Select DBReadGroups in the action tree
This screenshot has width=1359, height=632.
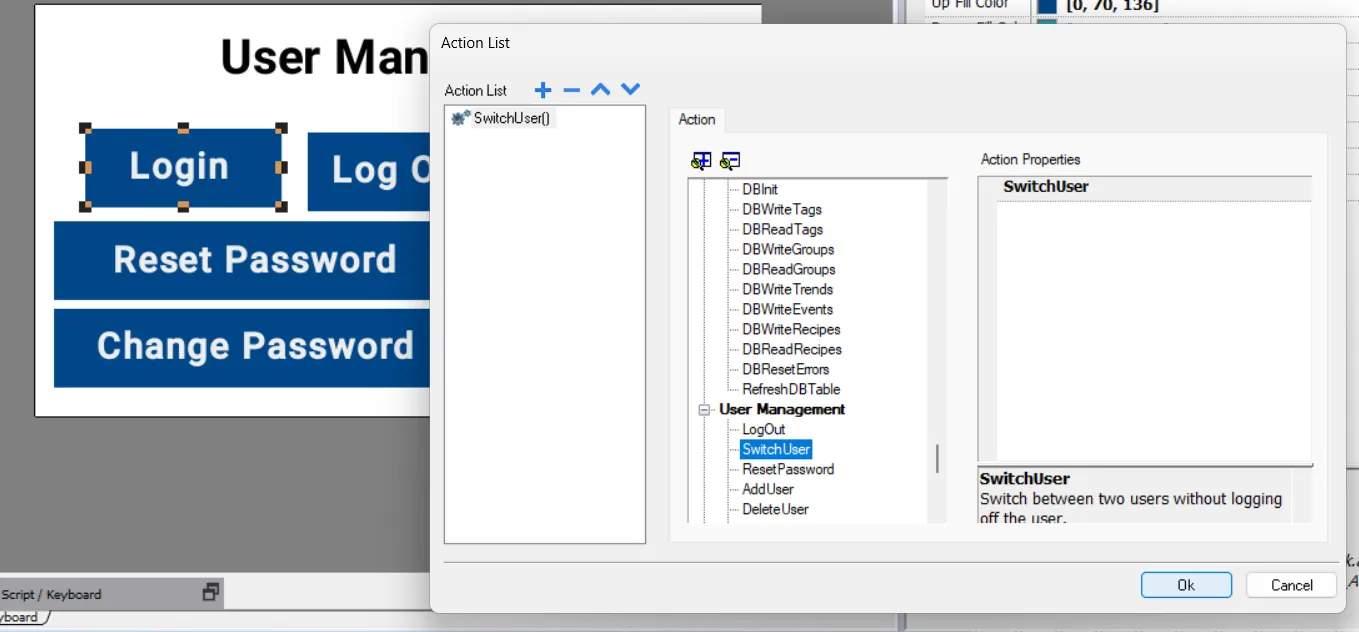789,269
